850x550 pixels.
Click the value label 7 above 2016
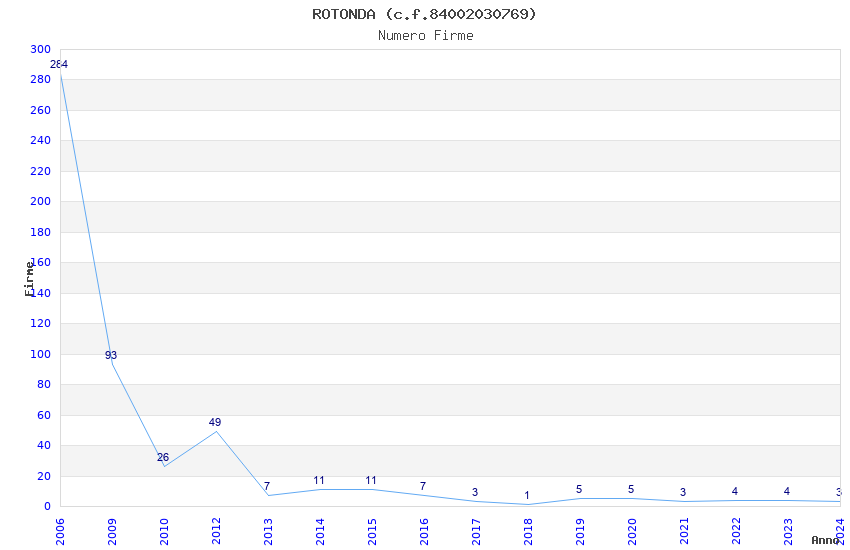tap(423, 486)
